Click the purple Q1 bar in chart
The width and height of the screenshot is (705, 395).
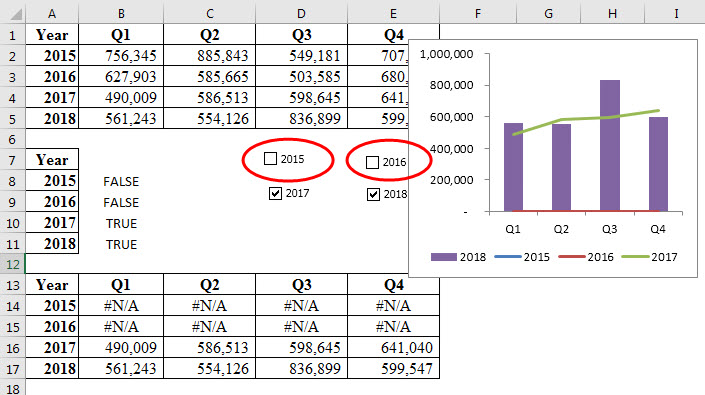[513, 167]
